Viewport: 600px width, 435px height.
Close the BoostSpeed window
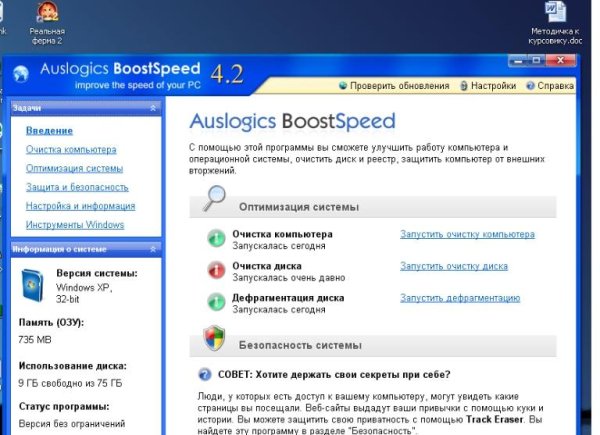(x=561, y=60)
